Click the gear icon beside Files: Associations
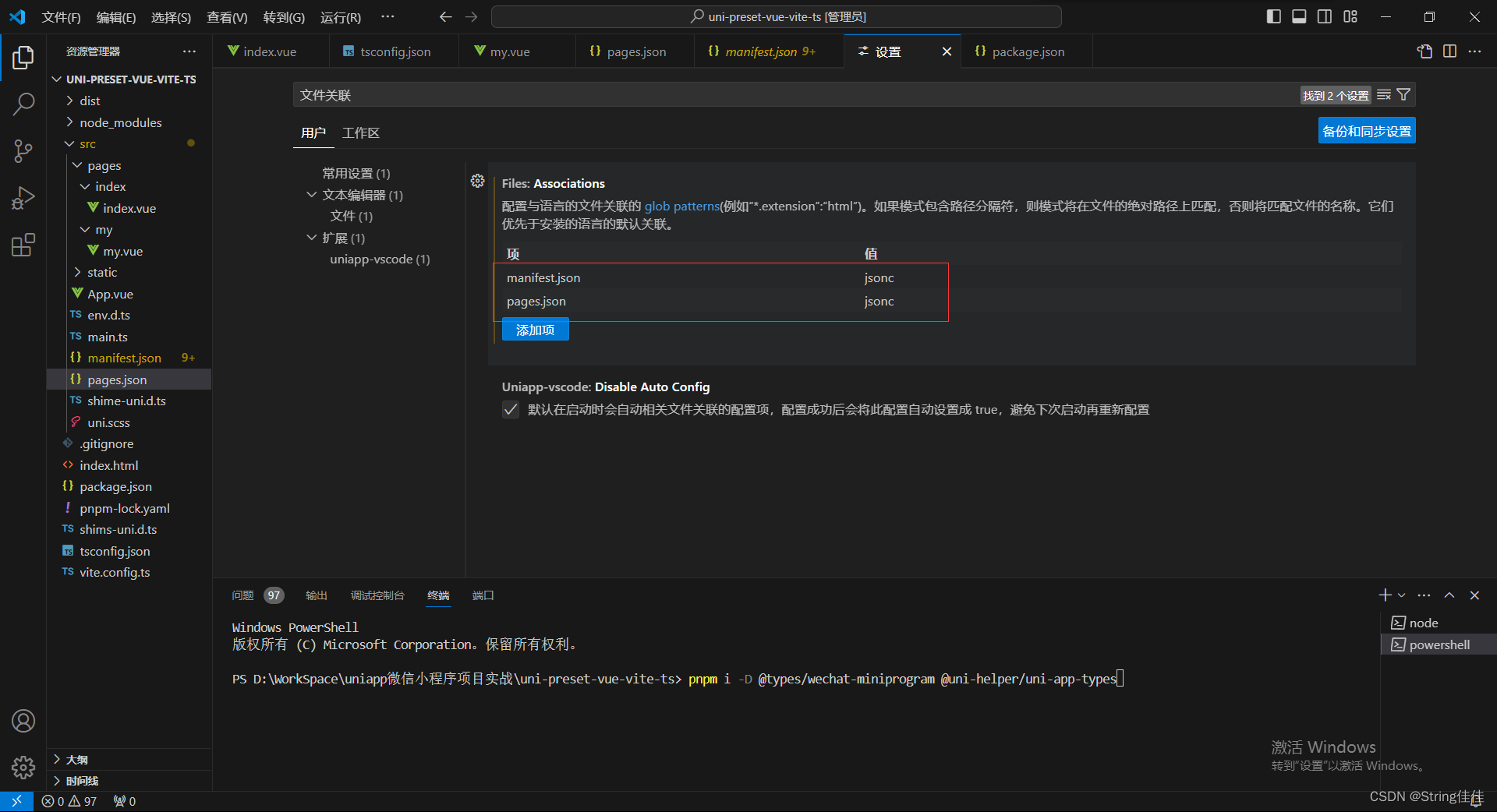This screenshot has height=812, width=1497. click(x=477, y=181)
